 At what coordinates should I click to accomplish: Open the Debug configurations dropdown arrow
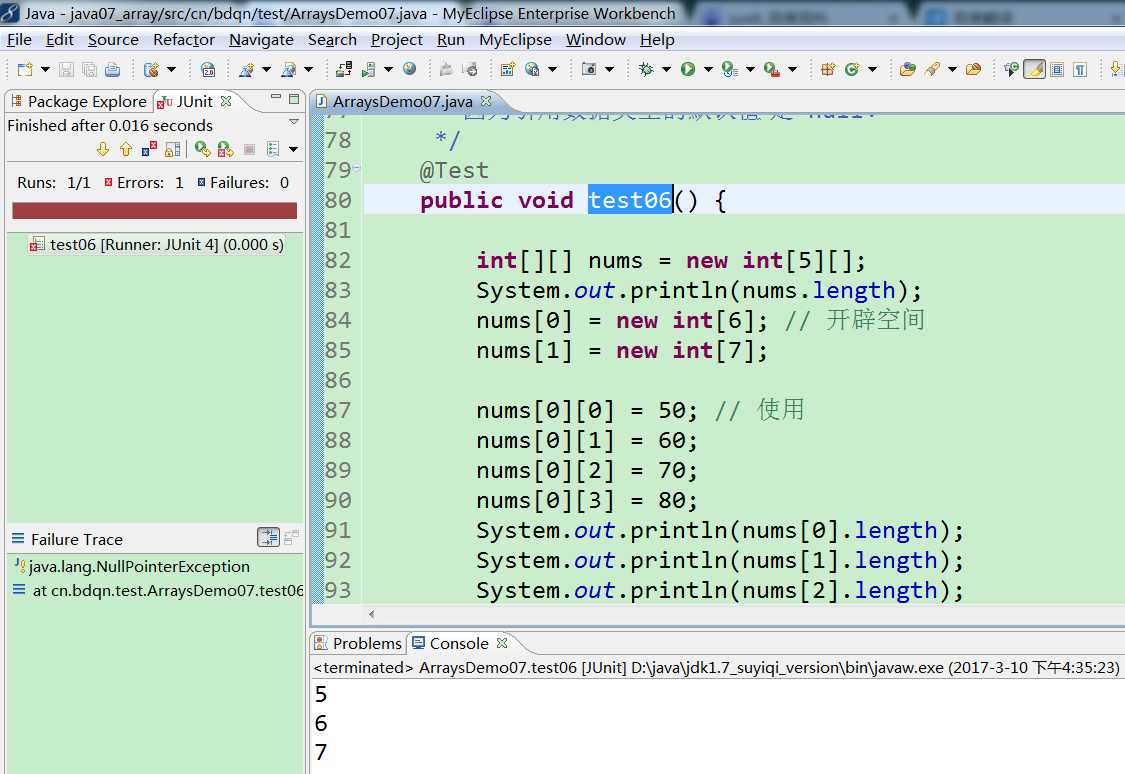667,70
